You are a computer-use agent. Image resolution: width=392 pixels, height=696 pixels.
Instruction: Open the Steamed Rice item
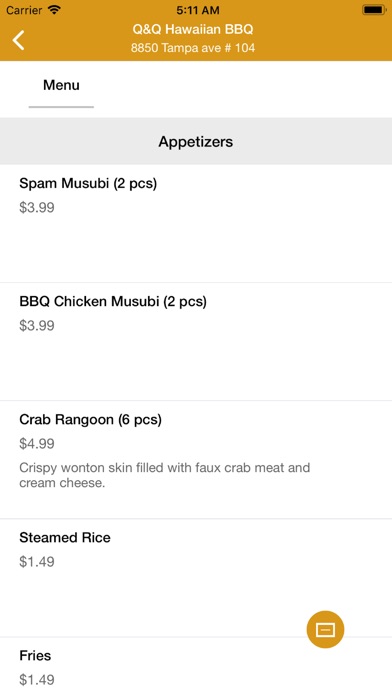pos(196,578)
